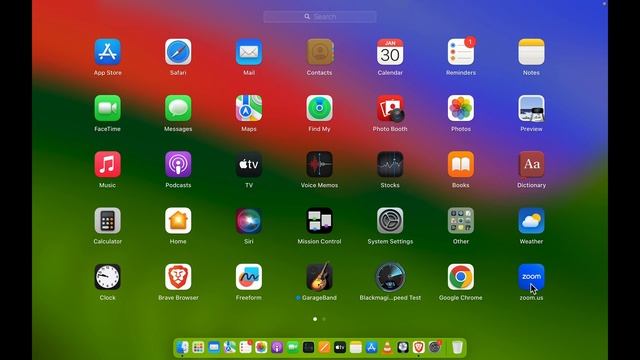Switch to the second Launchpad page dot
Screen dimensions: 640x360
pyautogui.click(x=324, y=319)
